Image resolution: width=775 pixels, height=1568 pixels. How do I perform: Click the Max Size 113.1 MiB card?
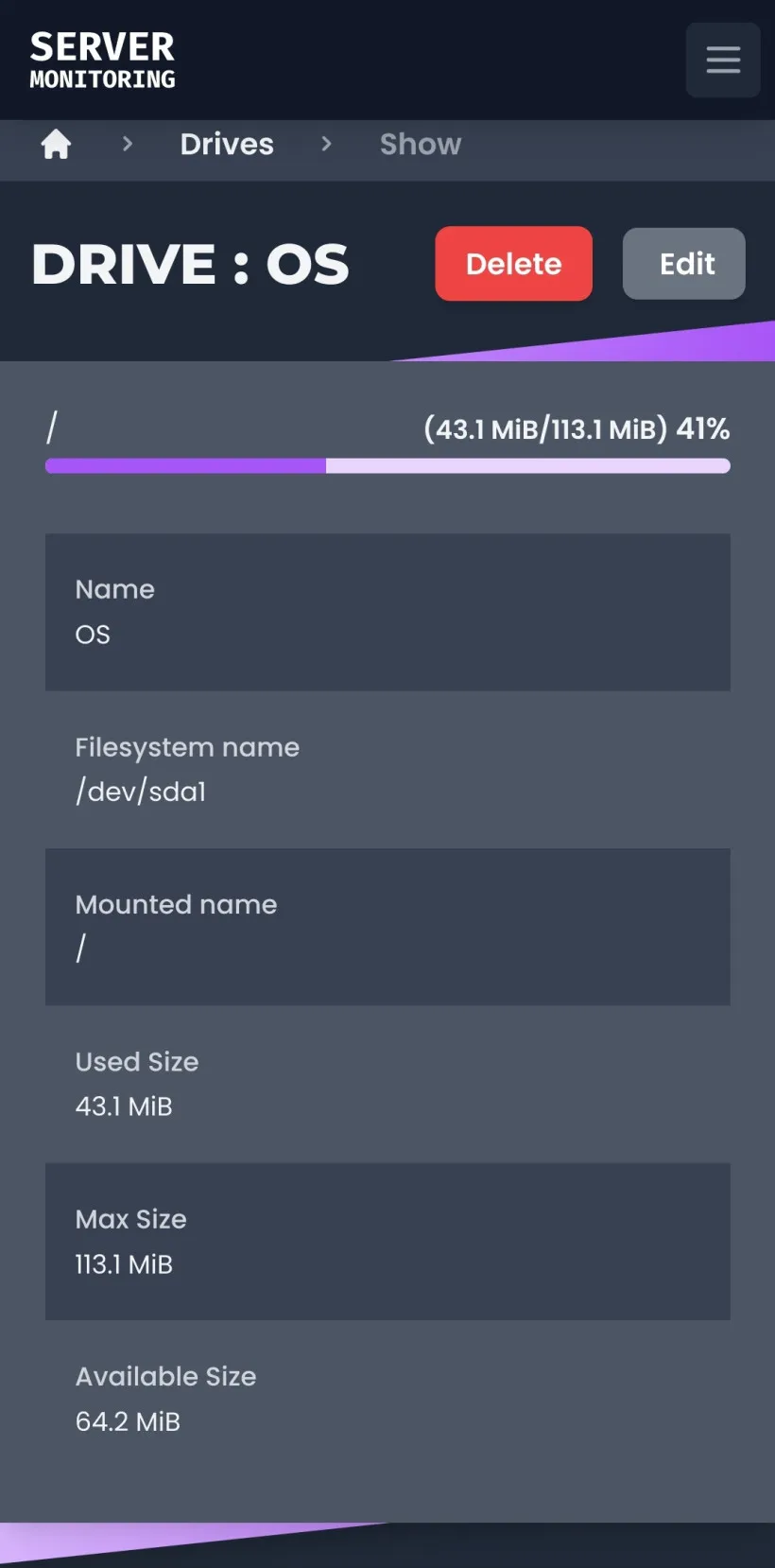click(x=387, y=1241)
